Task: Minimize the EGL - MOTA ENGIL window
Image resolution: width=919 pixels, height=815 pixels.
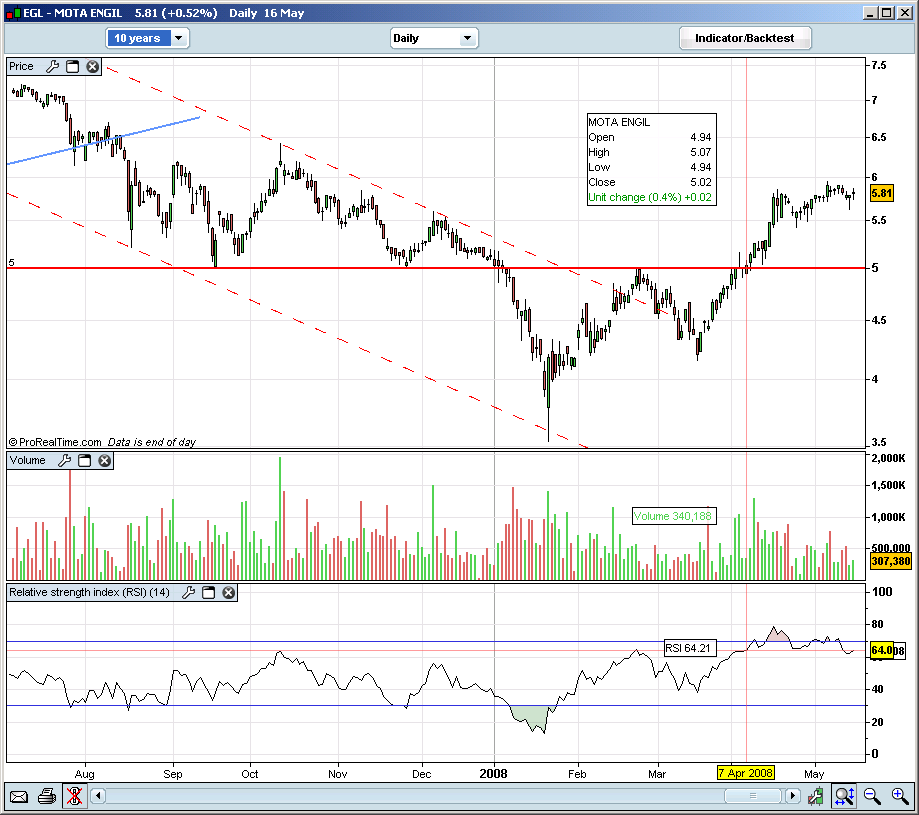Action: coord(870,13)
